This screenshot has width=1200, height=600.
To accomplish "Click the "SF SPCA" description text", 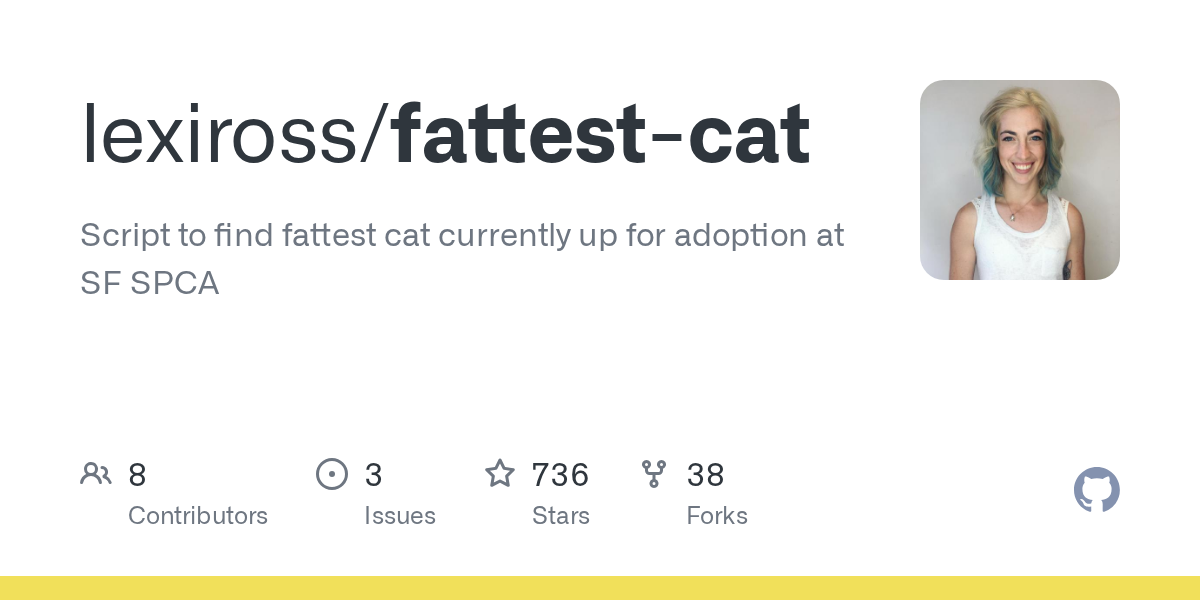I will [149, 284].
